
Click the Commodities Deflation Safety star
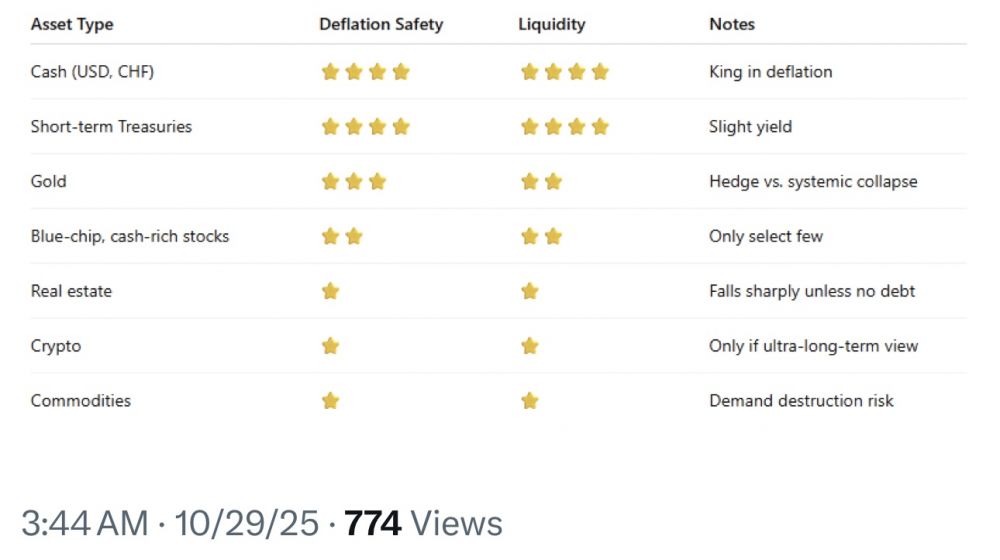tap(330, 401)
